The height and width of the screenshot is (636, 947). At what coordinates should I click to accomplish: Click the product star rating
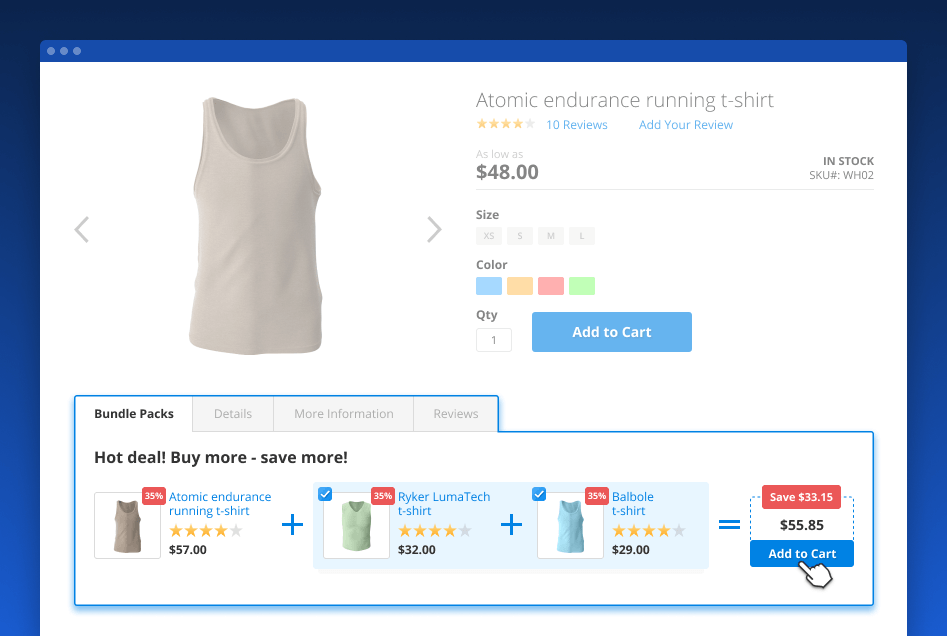click(505, 125)
